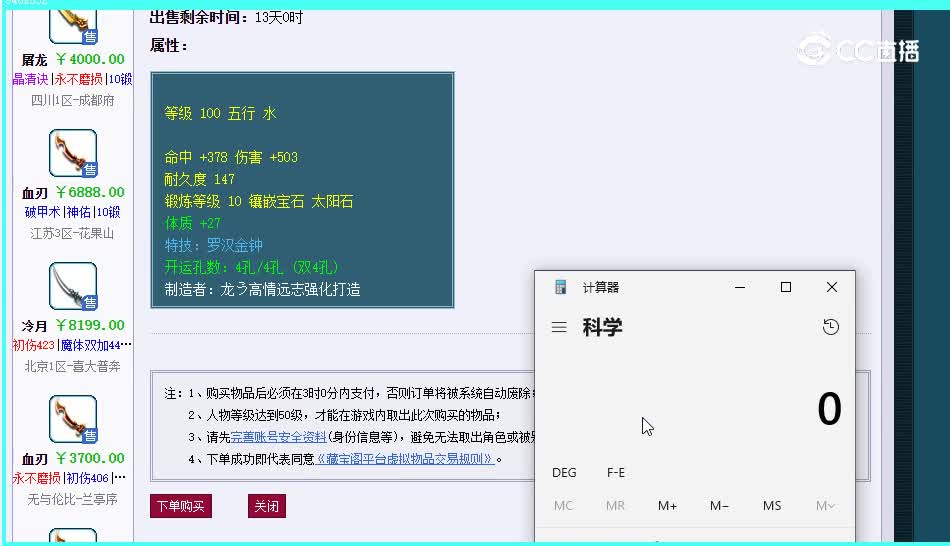Open the calculator hamburger navigation menu
Viewport: 950px width, 546px height.
pos(559,327)
